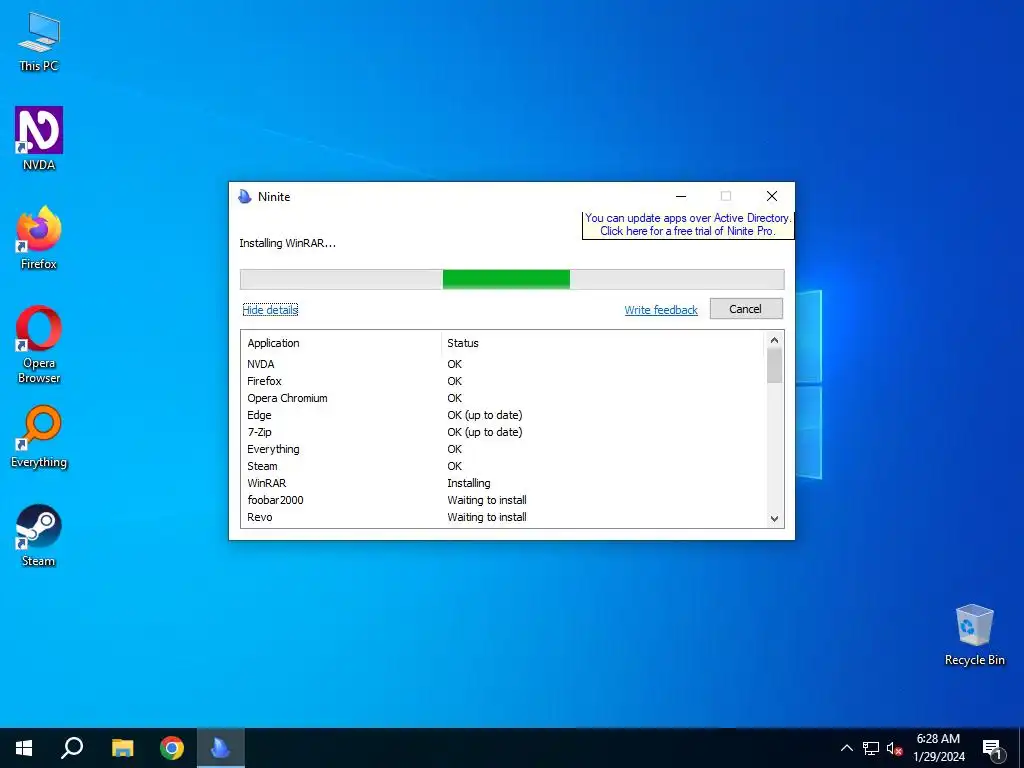Image resolution: width=1024 pixels, height=768 pixels.
Task: Select the Firefox desktop shortcut
Action: pyautogui.click(x=39, y=238)
